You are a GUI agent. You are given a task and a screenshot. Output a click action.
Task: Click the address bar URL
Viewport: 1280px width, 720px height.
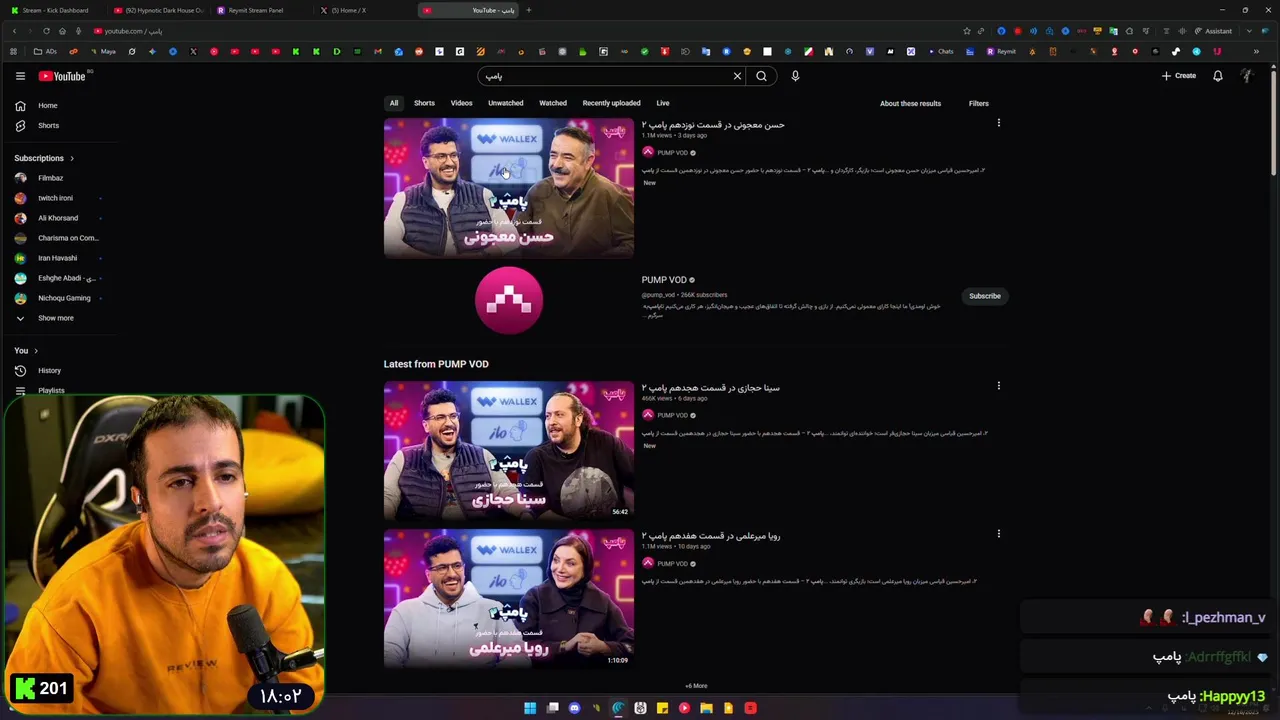tap(133, 31)
